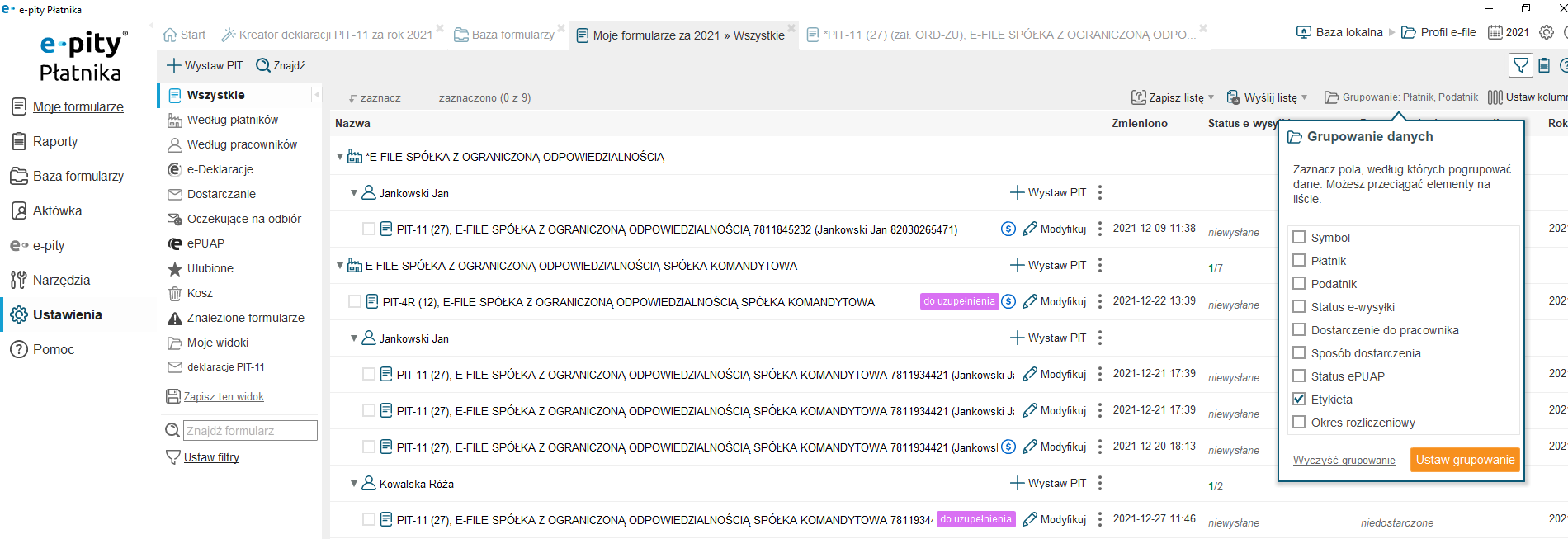This screenshot has height=539, width=1568.
Task: Collapse first Jankowski Jan group
Action: [353, 193]
